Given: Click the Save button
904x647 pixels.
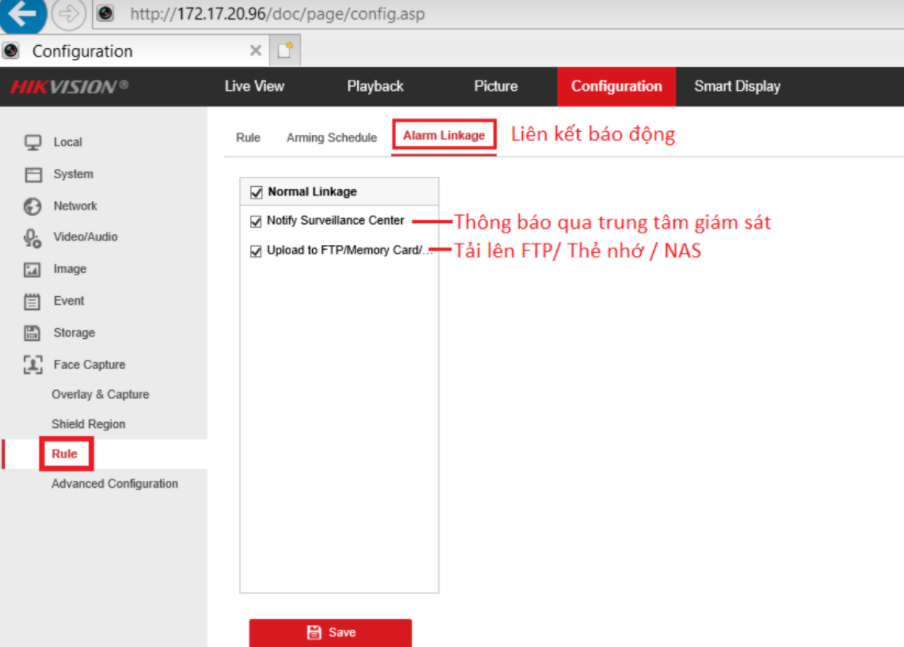Looking at the screenshot, I should [x=330, y=632].
